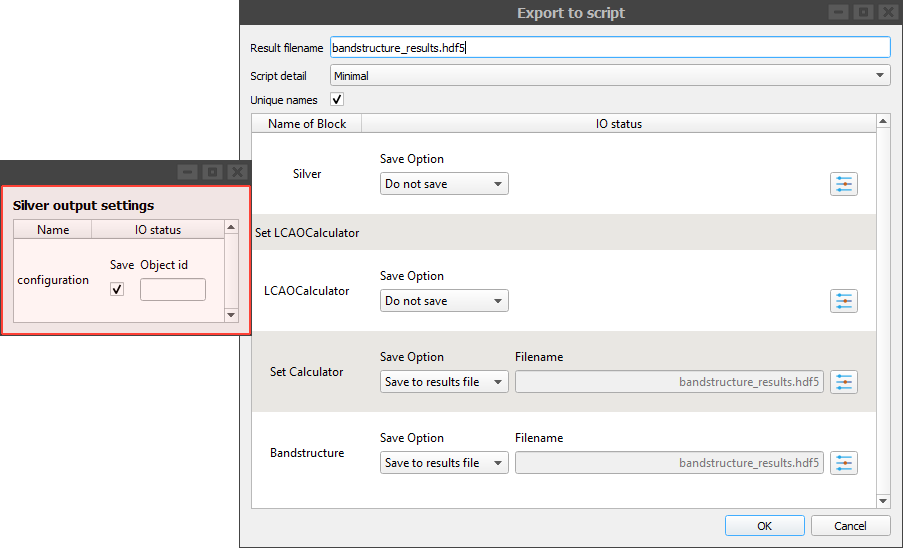Toggle the Unique names checkbox
Screen dimensions: 903x548
tap(337, 100)
